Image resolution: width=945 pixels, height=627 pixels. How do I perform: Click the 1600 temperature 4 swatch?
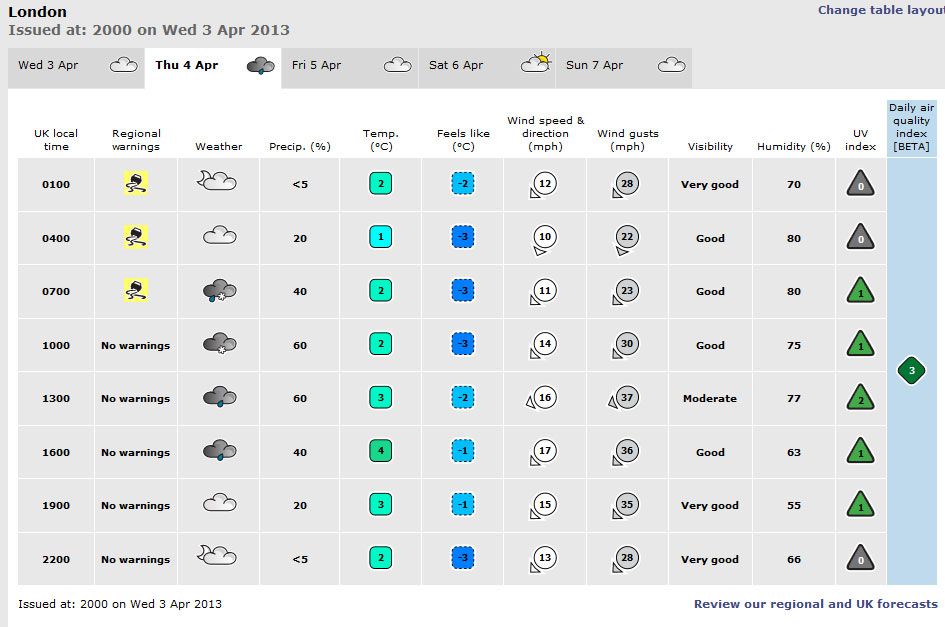(379, 452)
